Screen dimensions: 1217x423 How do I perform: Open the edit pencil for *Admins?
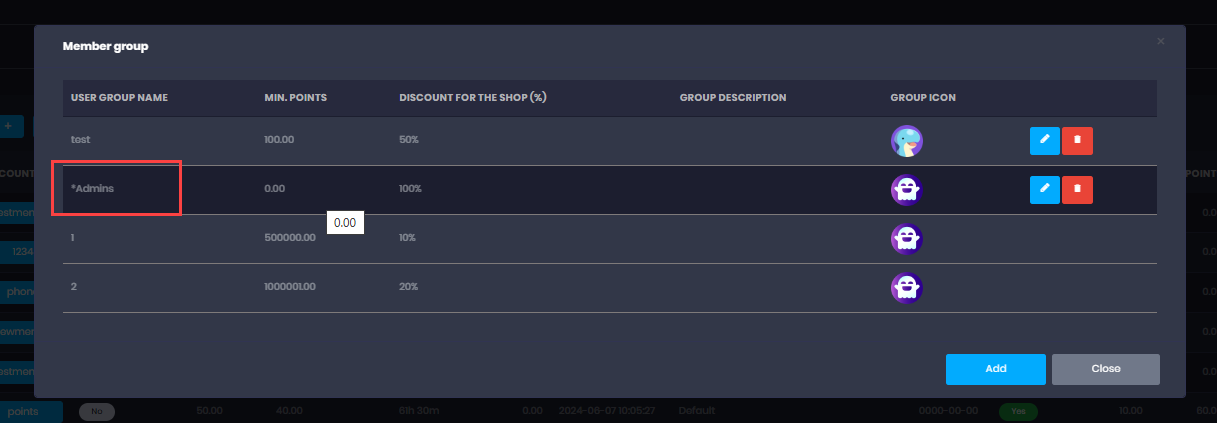coord(1044,189)
